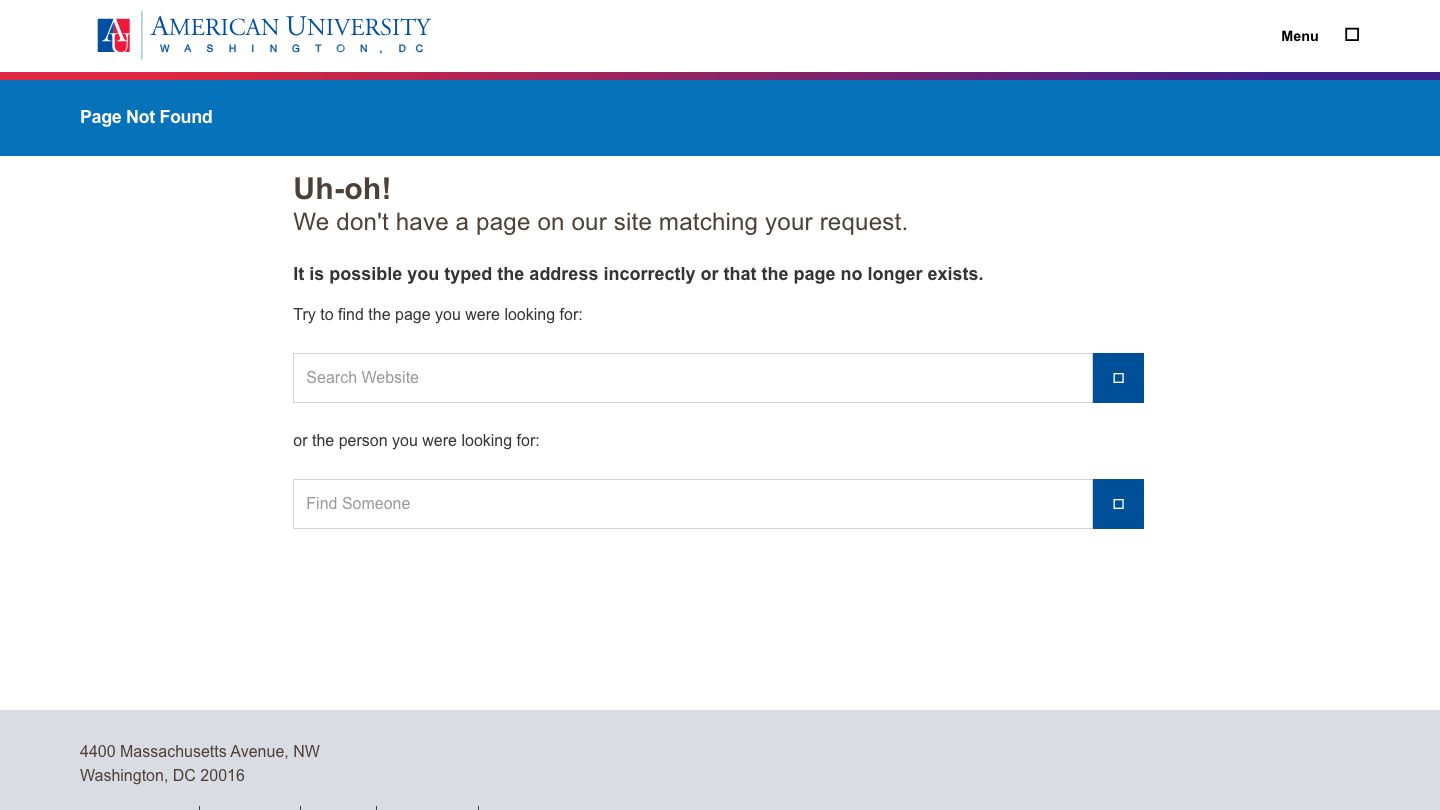
Task: Click the WASHINGTON, DC tagline under logo
Action: pos(292,49)
